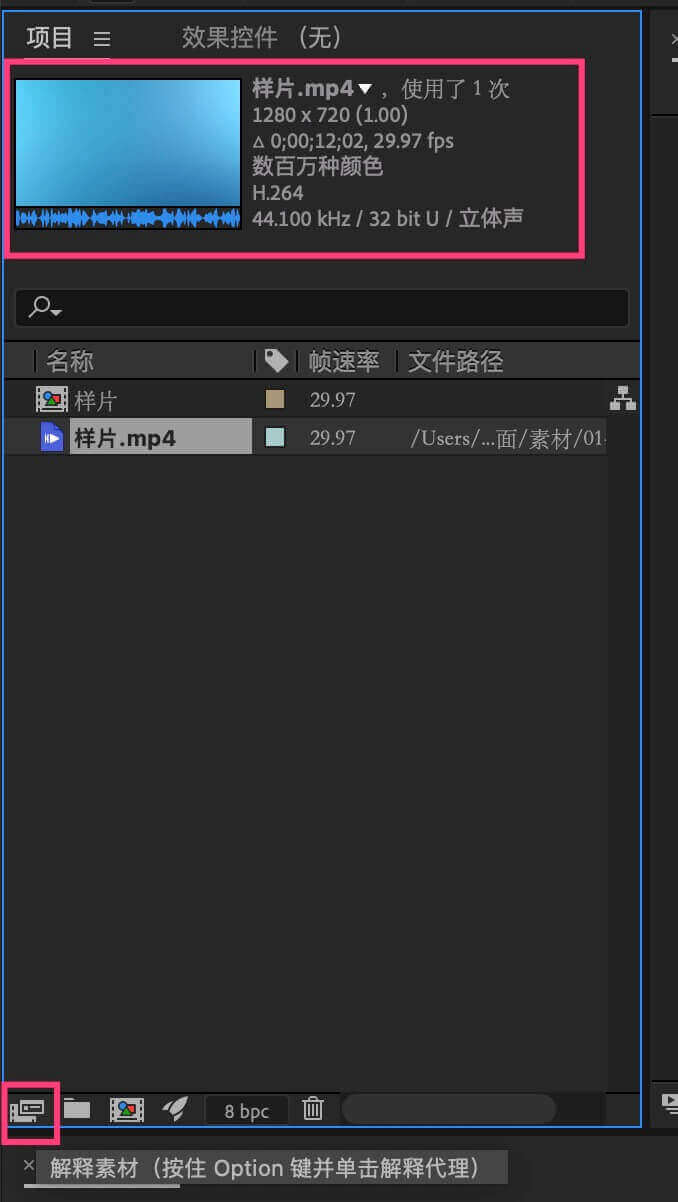Open the project flowchart icon next to 样片
Viewport: 678px width, 1202px height.
point(623,400)
